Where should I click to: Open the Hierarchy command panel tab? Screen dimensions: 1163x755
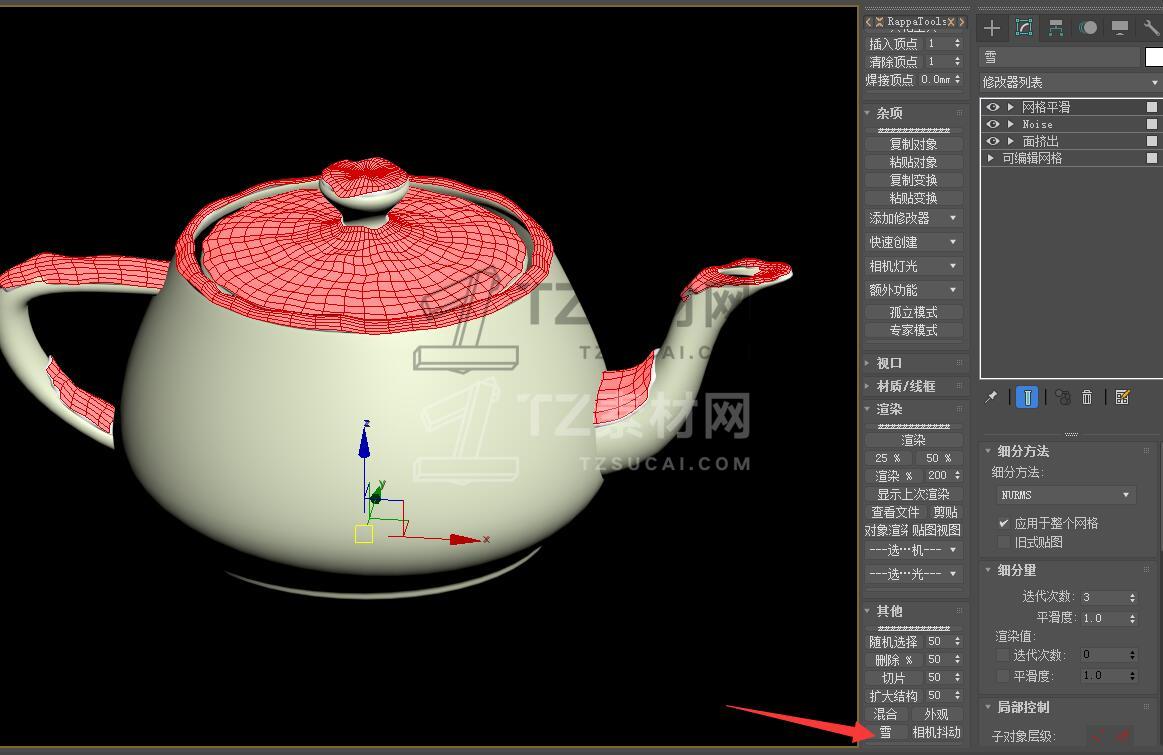point(1055,28)
